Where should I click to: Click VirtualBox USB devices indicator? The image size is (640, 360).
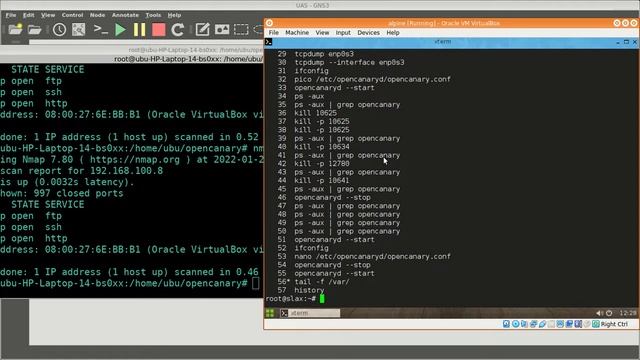[x=542, y=324]
